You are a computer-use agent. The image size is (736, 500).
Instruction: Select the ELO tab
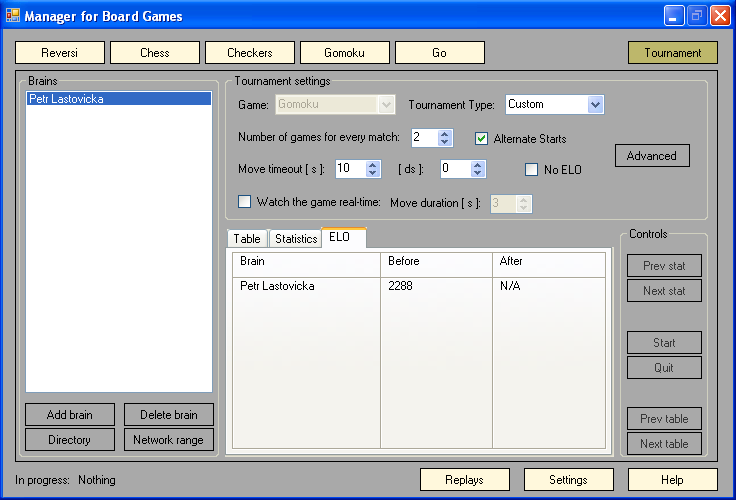click(x=343, y=237)
